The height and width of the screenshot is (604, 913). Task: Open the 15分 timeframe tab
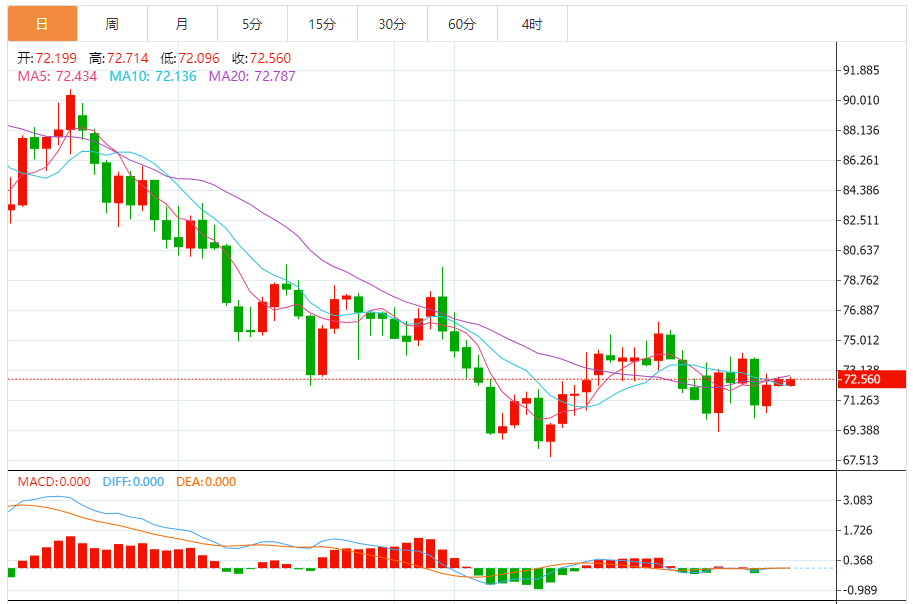tap(322, 24)
